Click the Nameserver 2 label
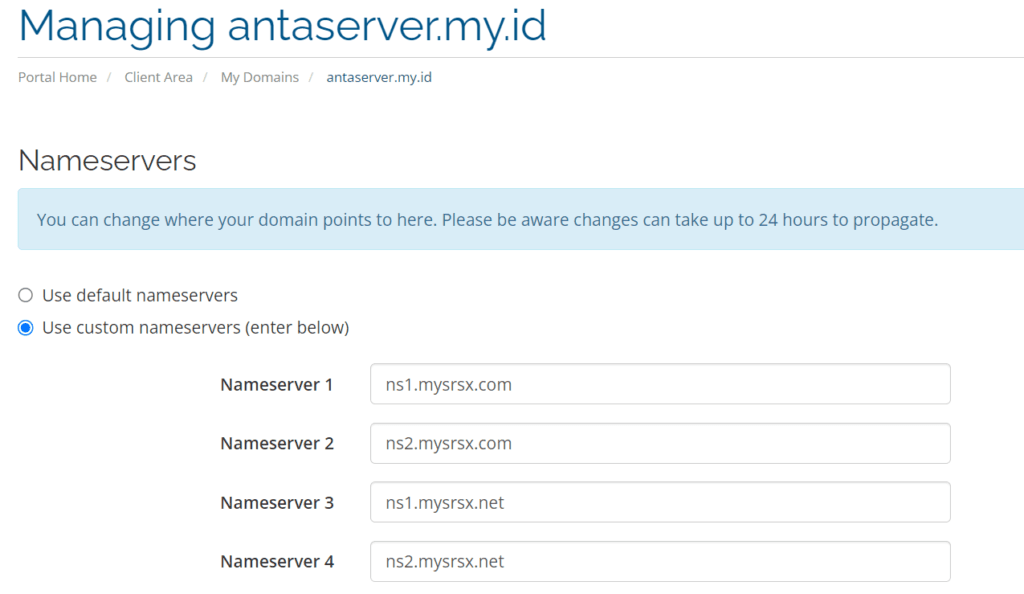 tap(277, 443)
